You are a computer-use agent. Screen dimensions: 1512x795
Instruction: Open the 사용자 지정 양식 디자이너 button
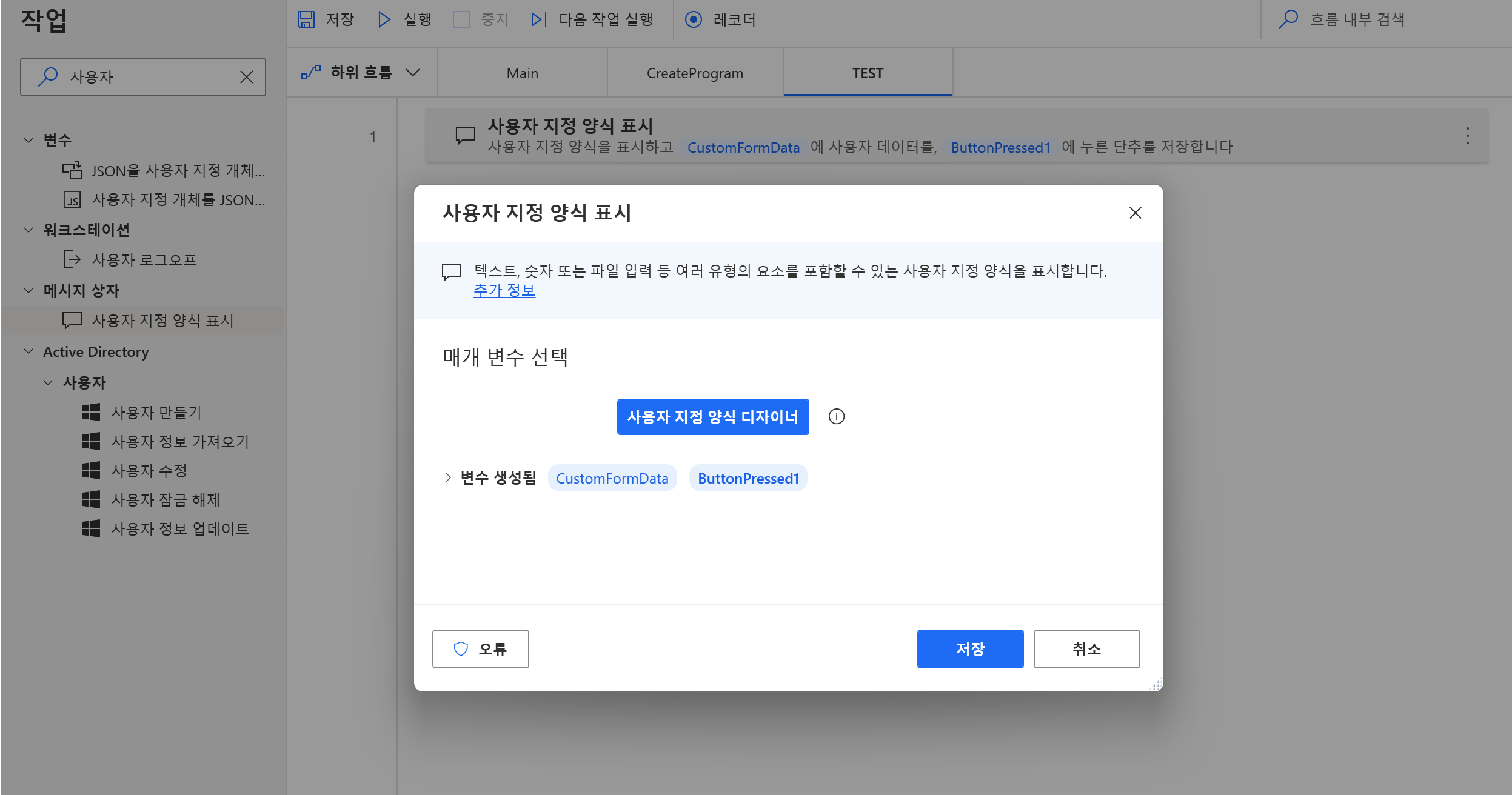click(x=712, y=417)
